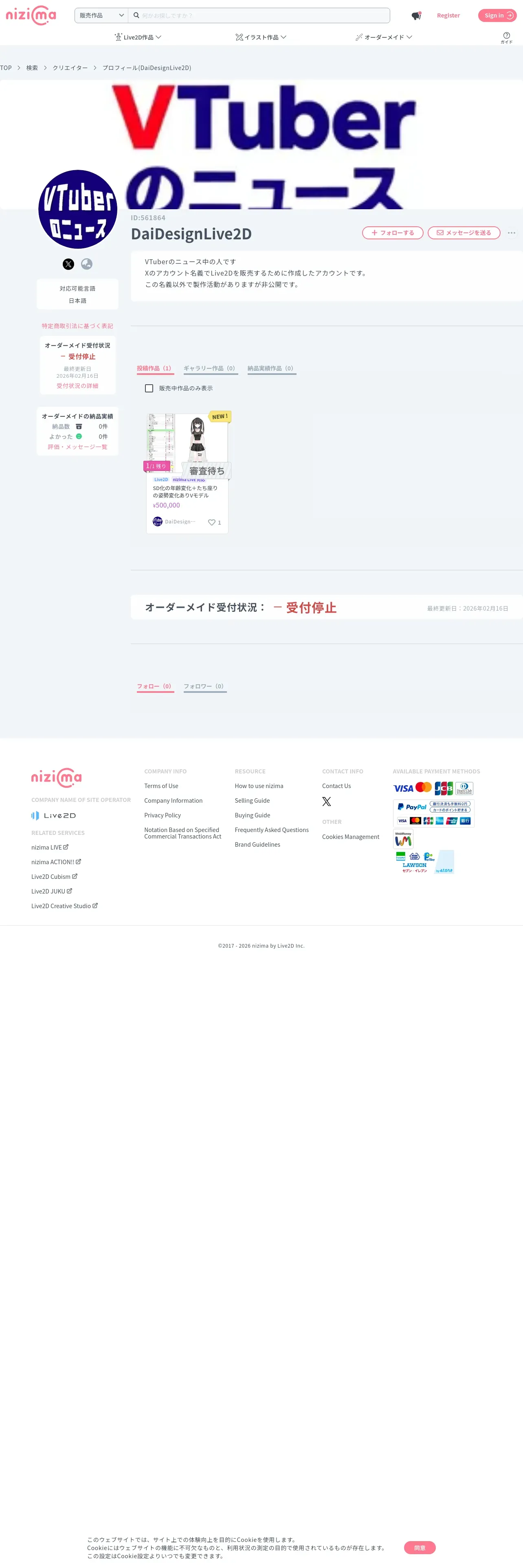
Task: Open the Privacy Policy link
Action: 163,816
